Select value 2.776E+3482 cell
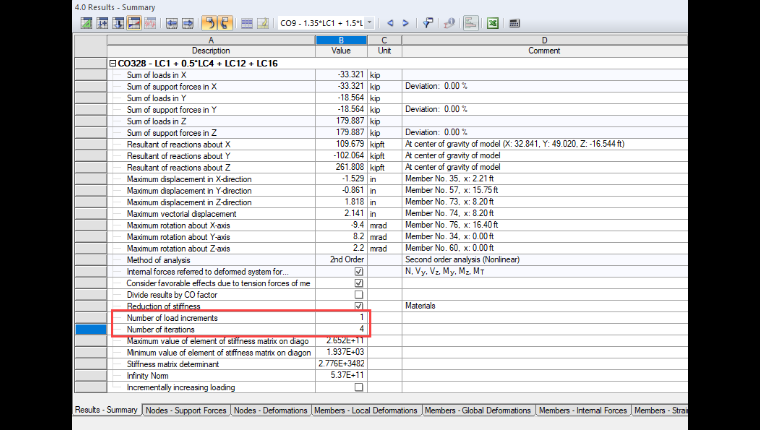This screenshot has width=760, height=430. point(341,364)
